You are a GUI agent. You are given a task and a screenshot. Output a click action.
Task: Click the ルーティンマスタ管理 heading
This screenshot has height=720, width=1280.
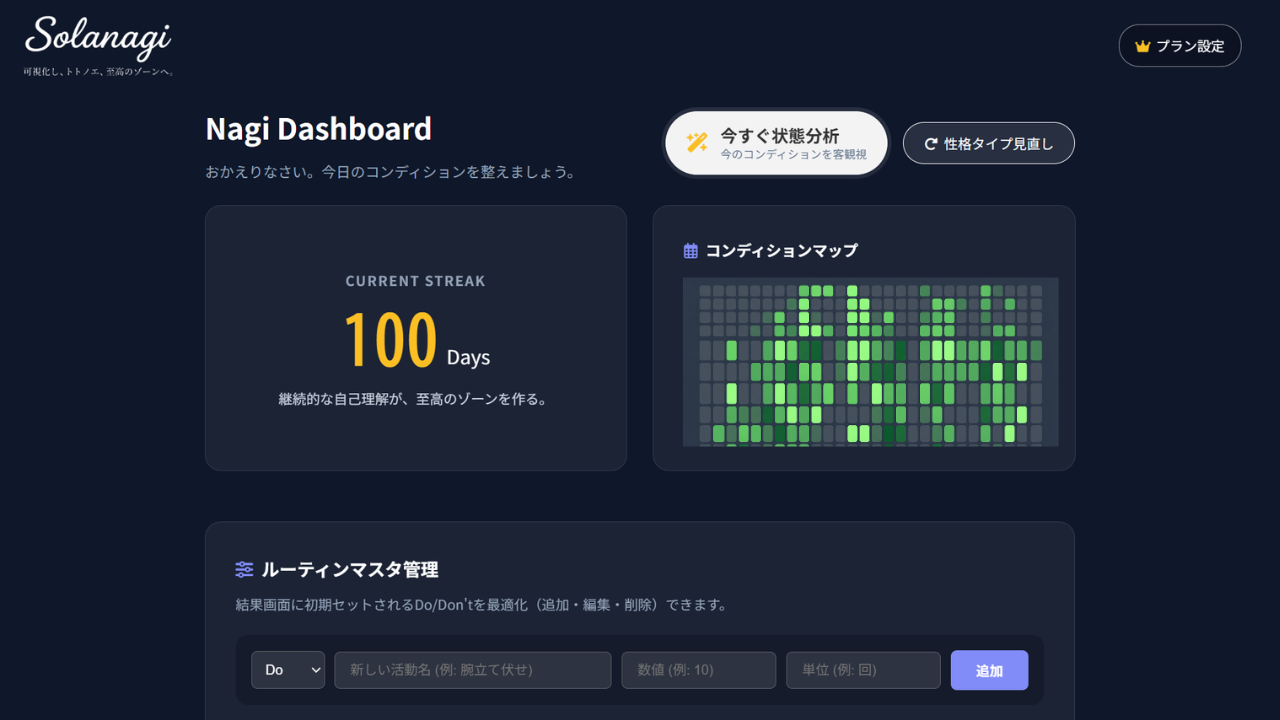pyautogui.click(x=350, y=570)
